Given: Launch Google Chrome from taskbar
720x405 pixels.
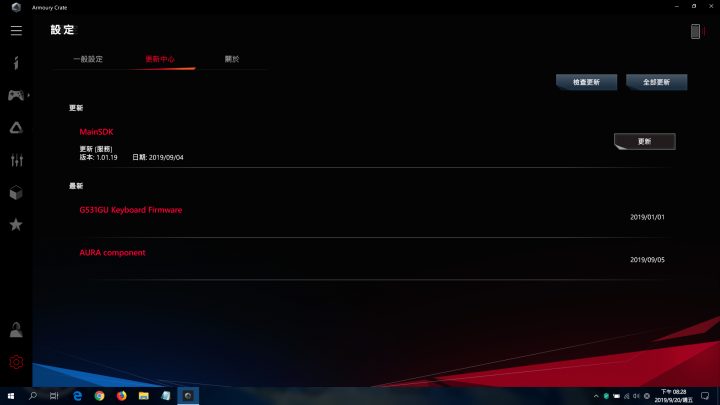Looking at the screenshot, I should (100, 396).
